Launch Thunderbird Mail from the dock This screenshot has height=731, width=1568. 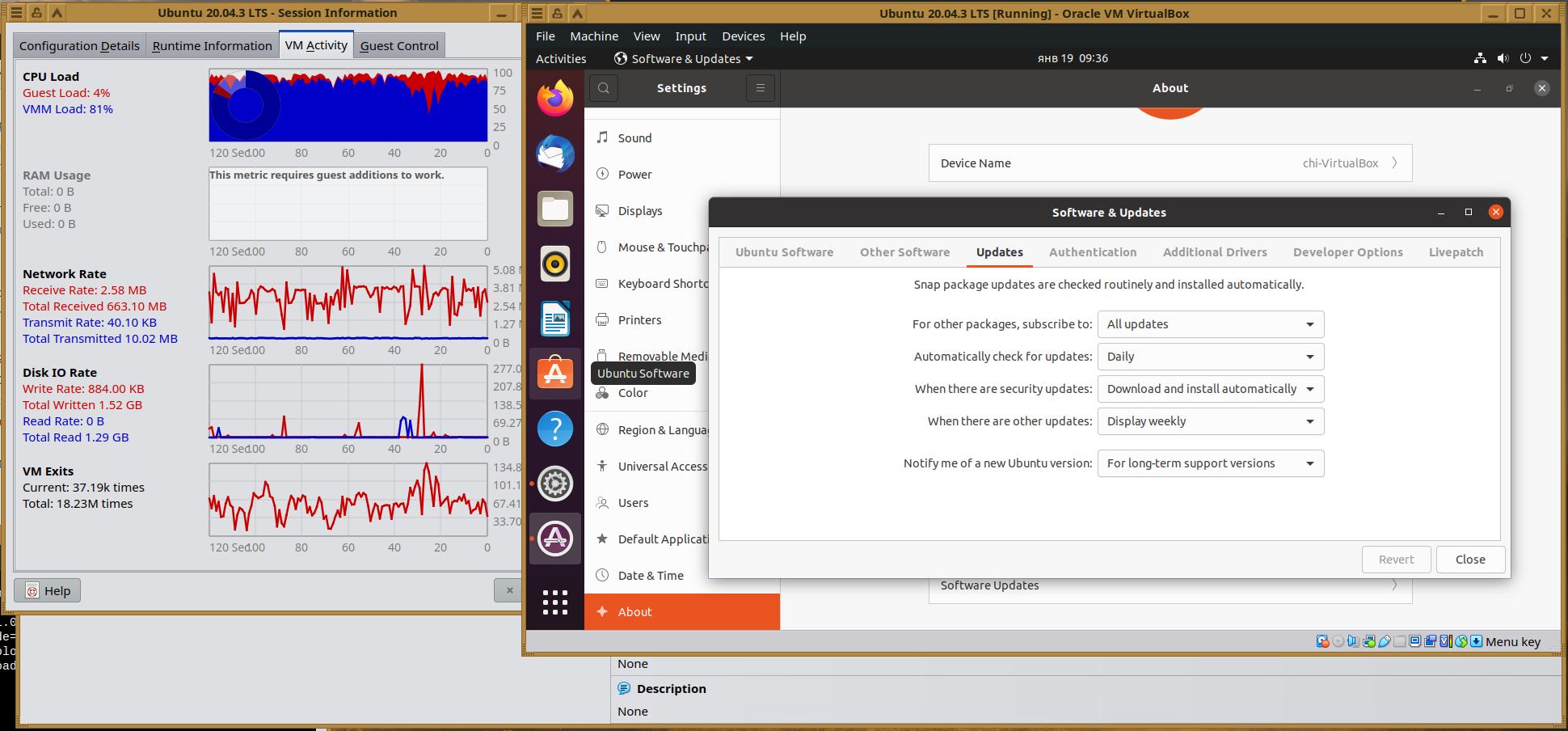coord(555,154)
